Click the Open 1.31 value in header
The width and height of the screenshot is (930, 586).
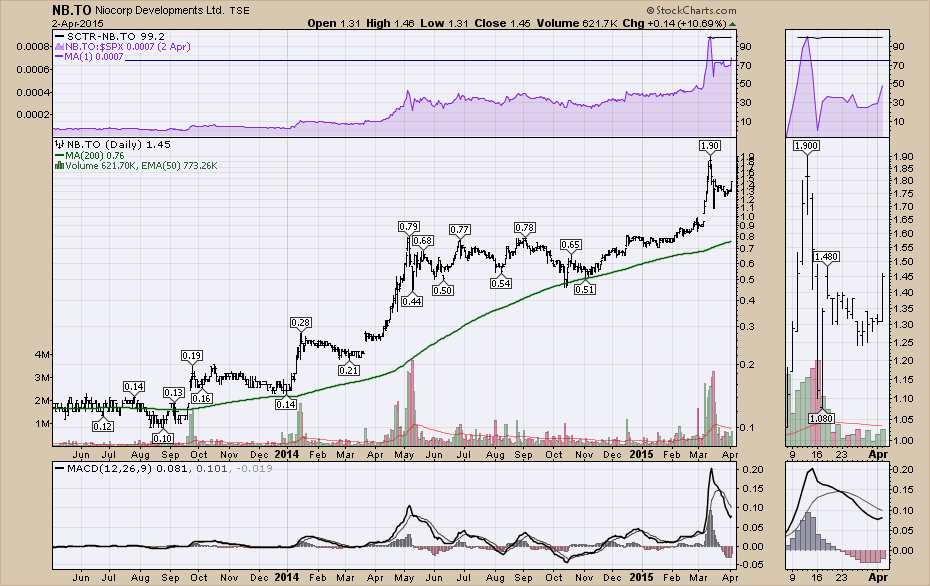pos(333,24)
